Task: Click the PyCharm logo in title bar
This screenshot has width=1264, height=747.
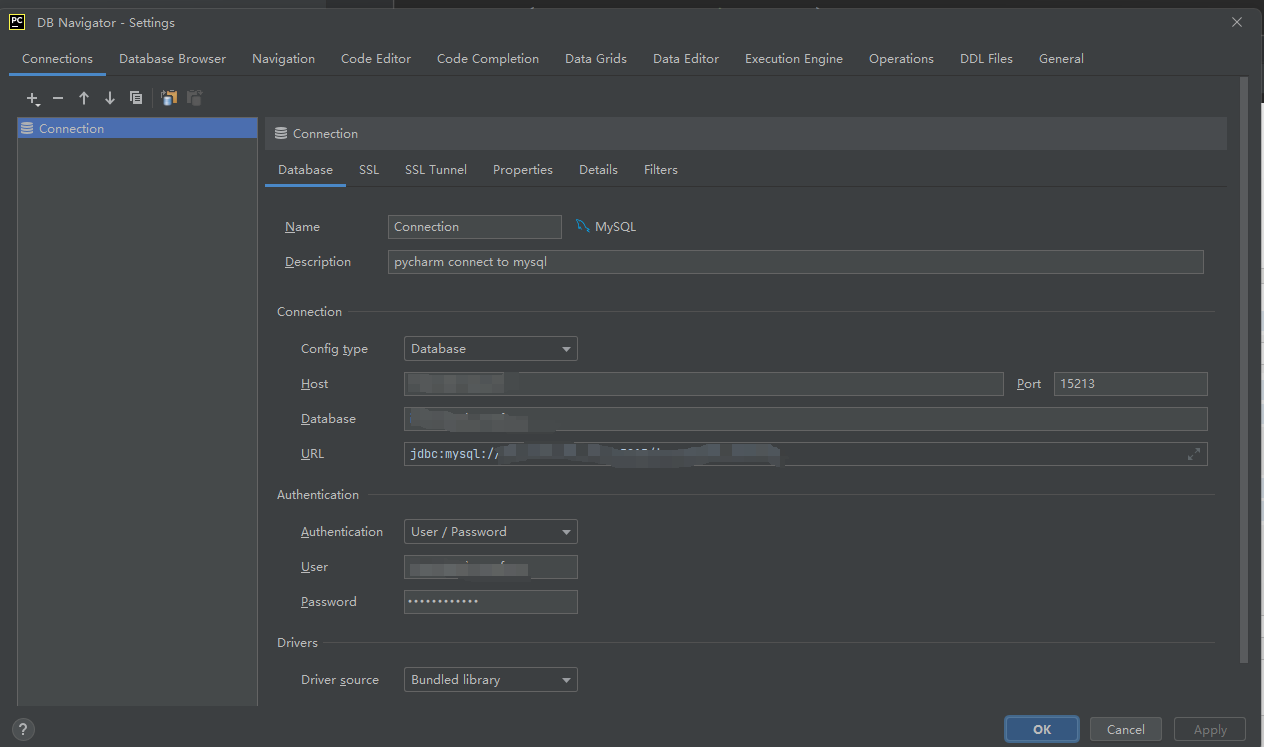Action: click(17, 21)
